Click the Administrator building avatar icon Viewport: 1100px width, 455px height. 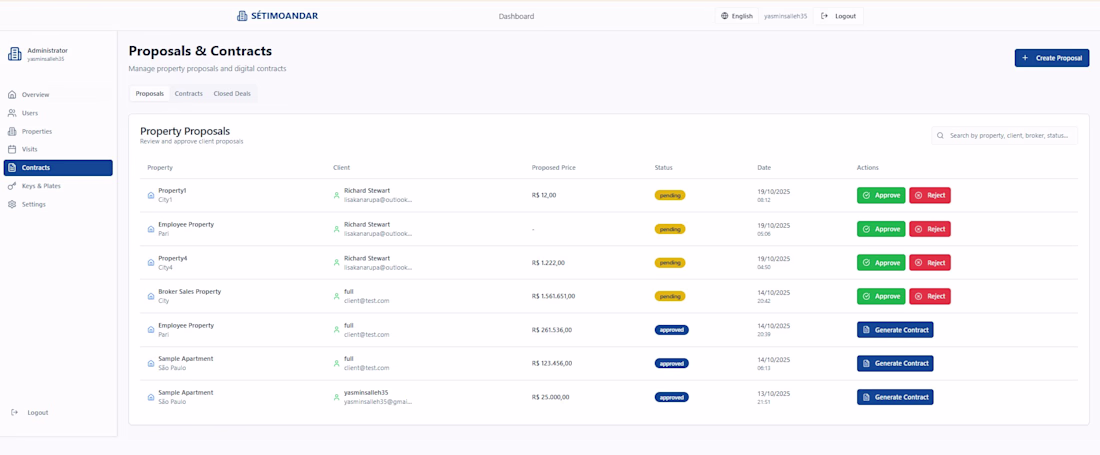tap(15, 54)
